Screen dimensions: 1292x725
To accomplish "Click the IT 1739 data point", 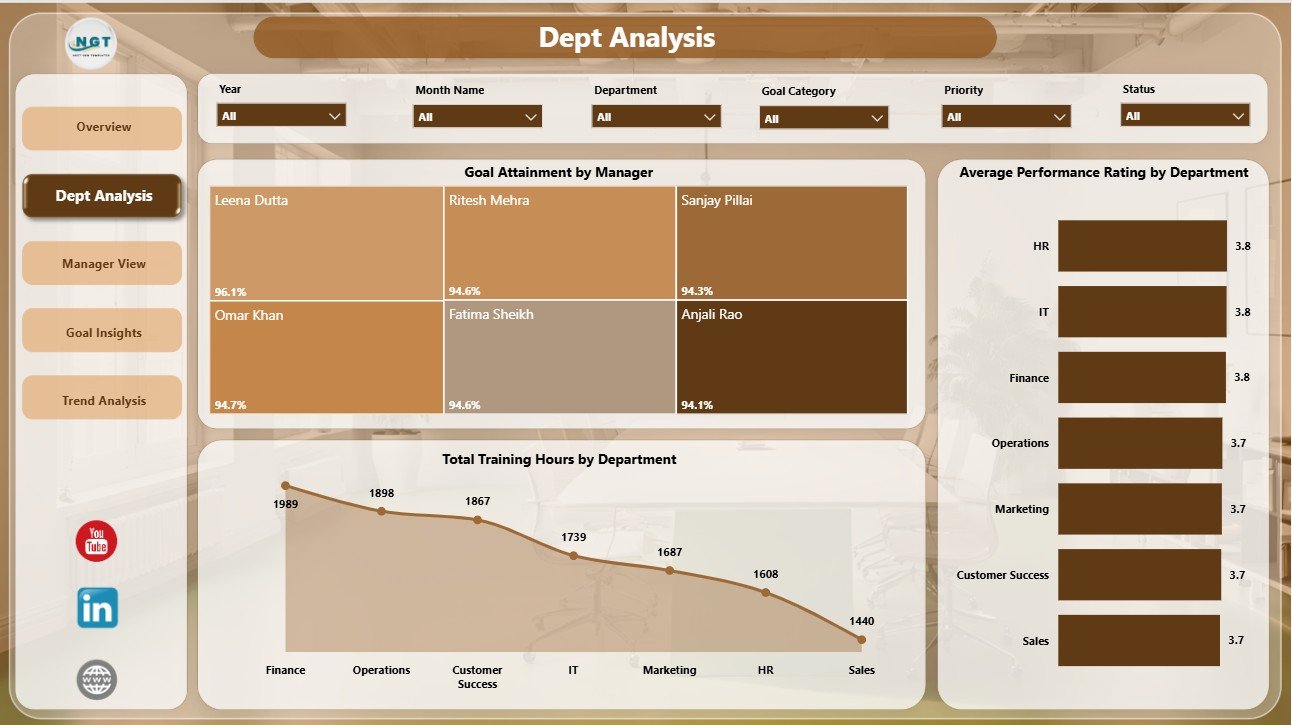I will click(573, 555).
